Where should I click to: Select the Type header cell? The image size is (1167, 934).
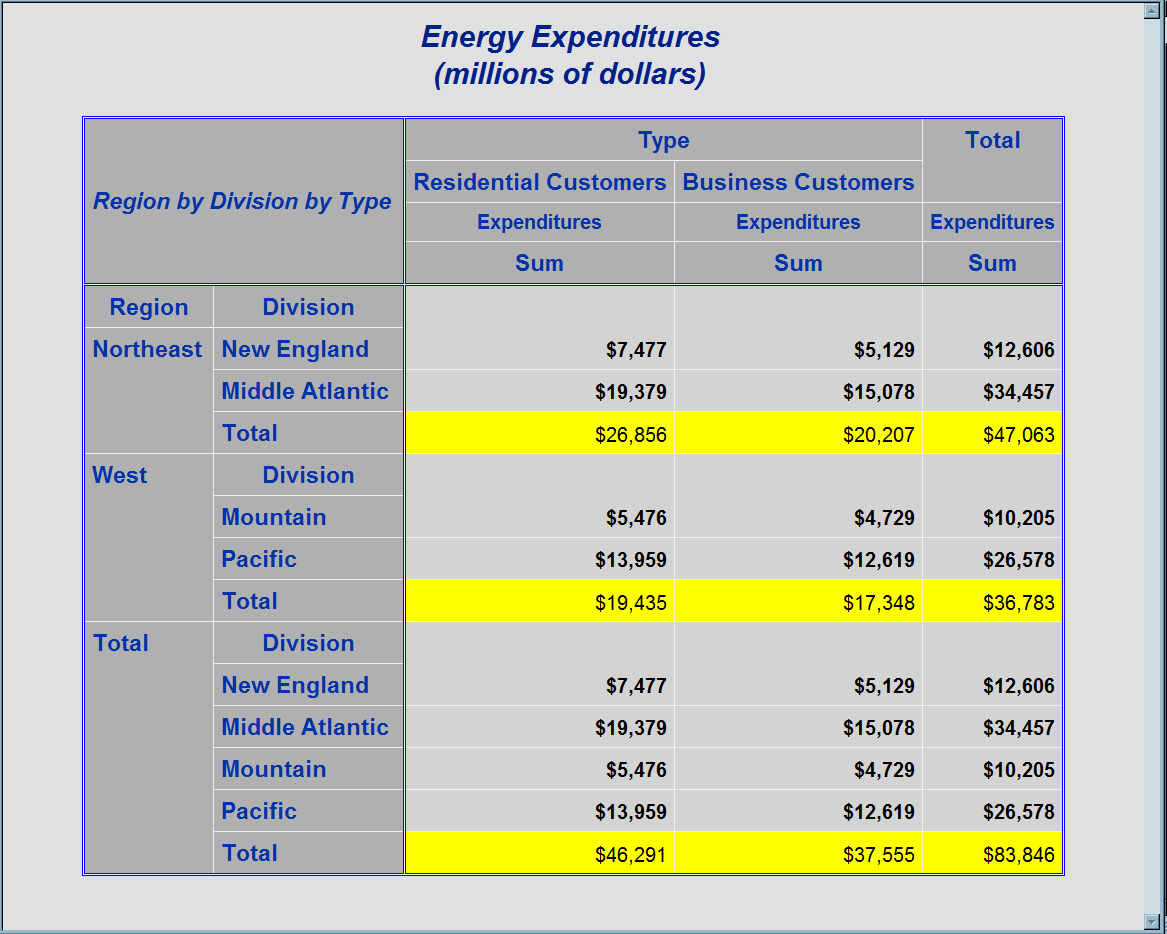coord(663,141)
